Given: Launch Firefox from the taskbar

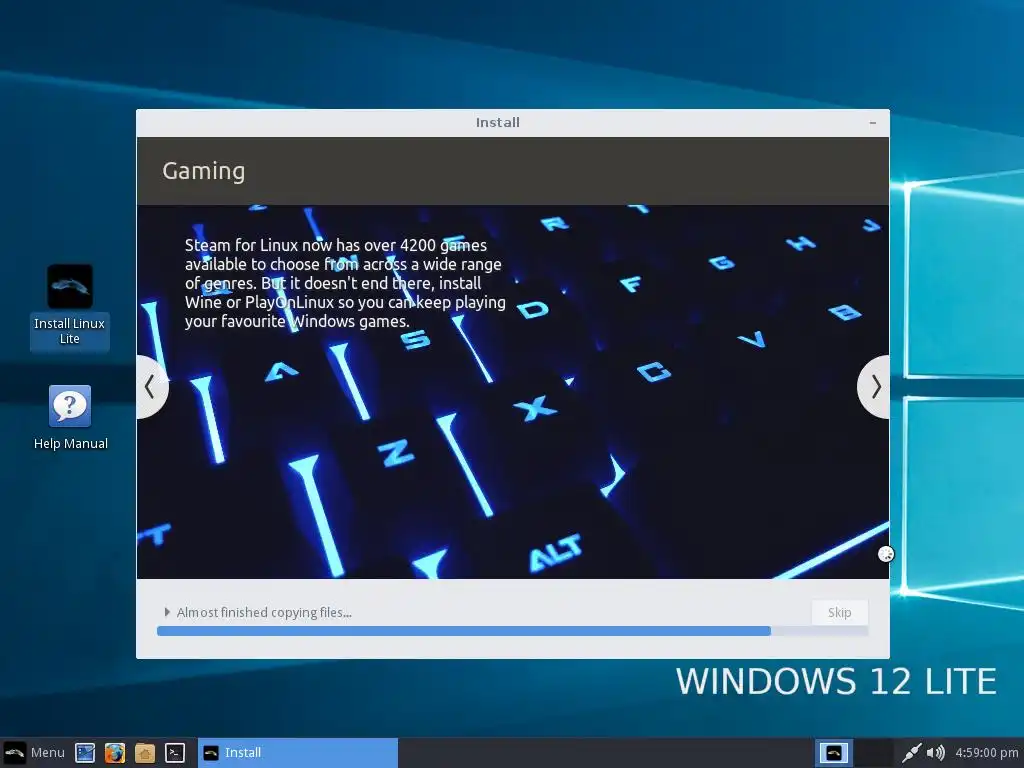Looking at the screenshot, I should pyautogui.click(x=115, y=753).
